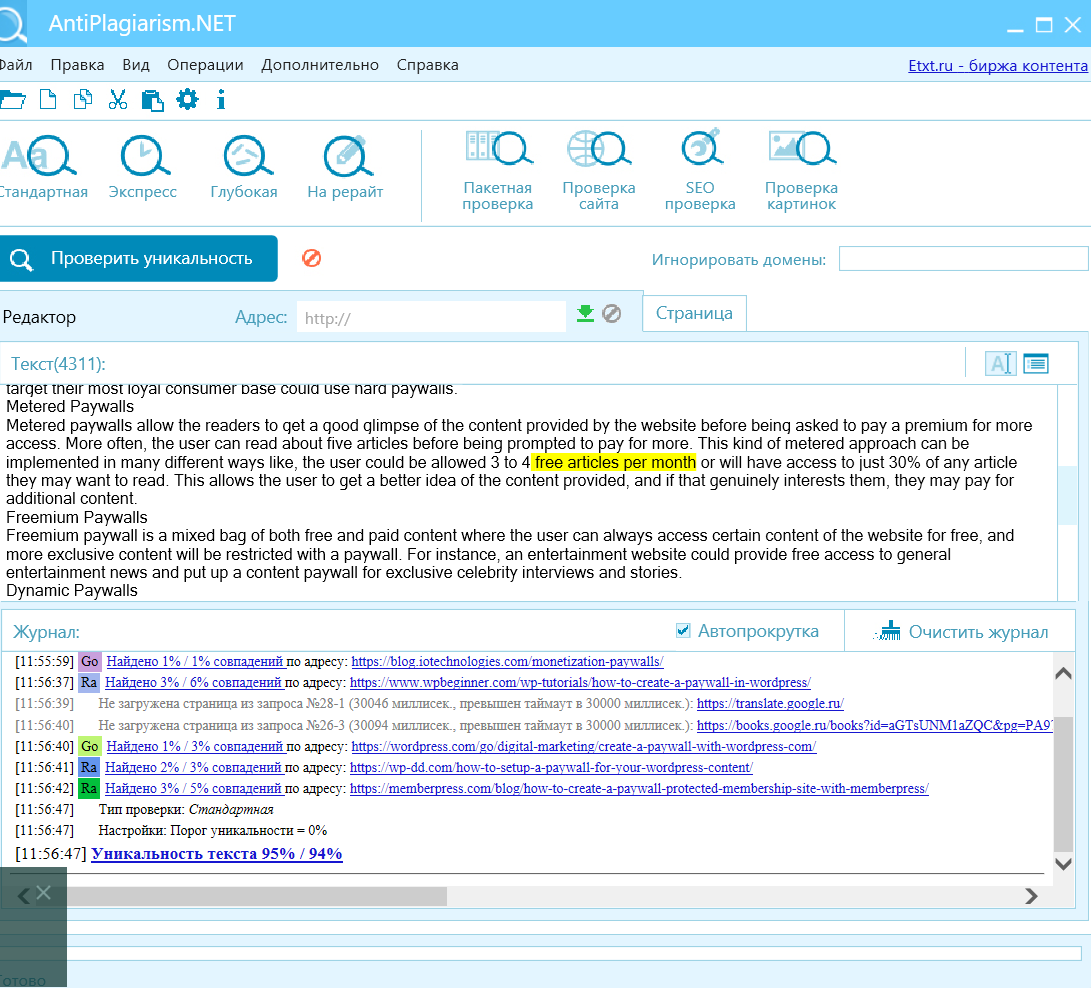This screenshot has height=988, width=1091.
Task: Launch the Глубокая check
Action: point(244,167)
